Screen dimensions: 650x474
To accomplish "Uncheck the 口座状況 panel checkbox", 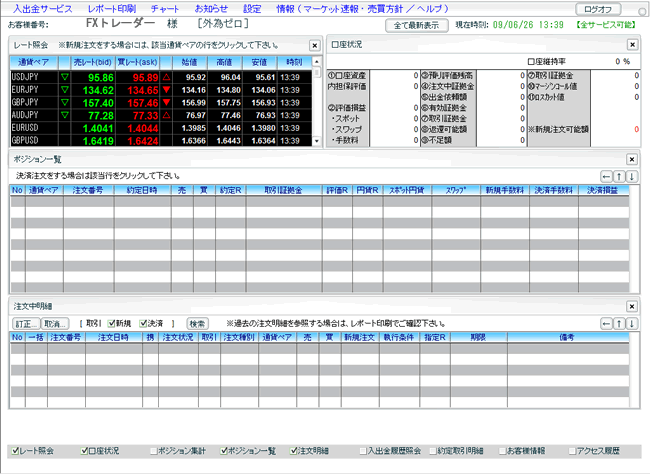I will pos(84,451).
